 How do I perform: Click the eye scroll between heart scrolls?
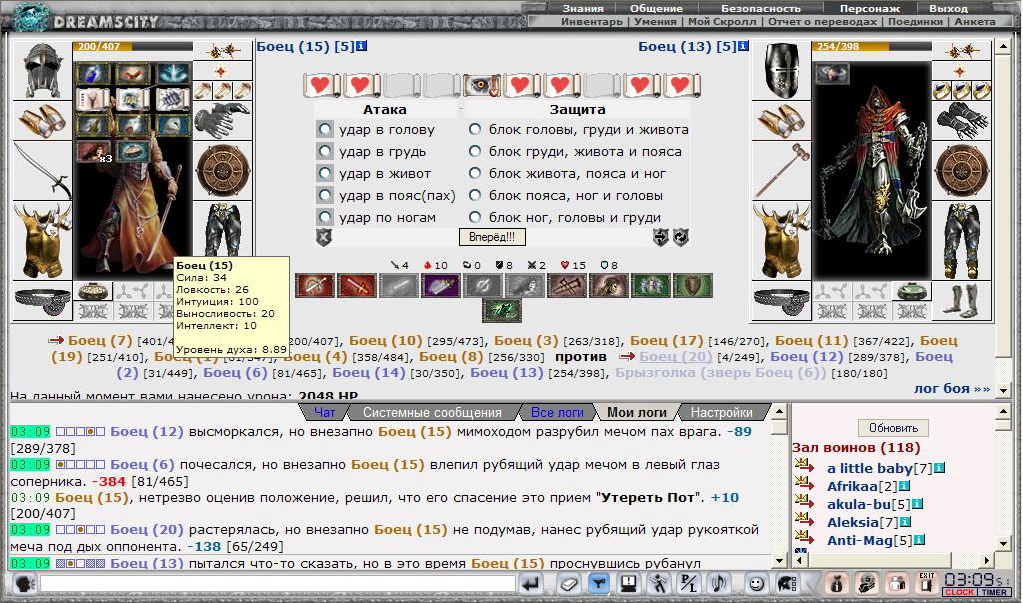coord(481,85)
